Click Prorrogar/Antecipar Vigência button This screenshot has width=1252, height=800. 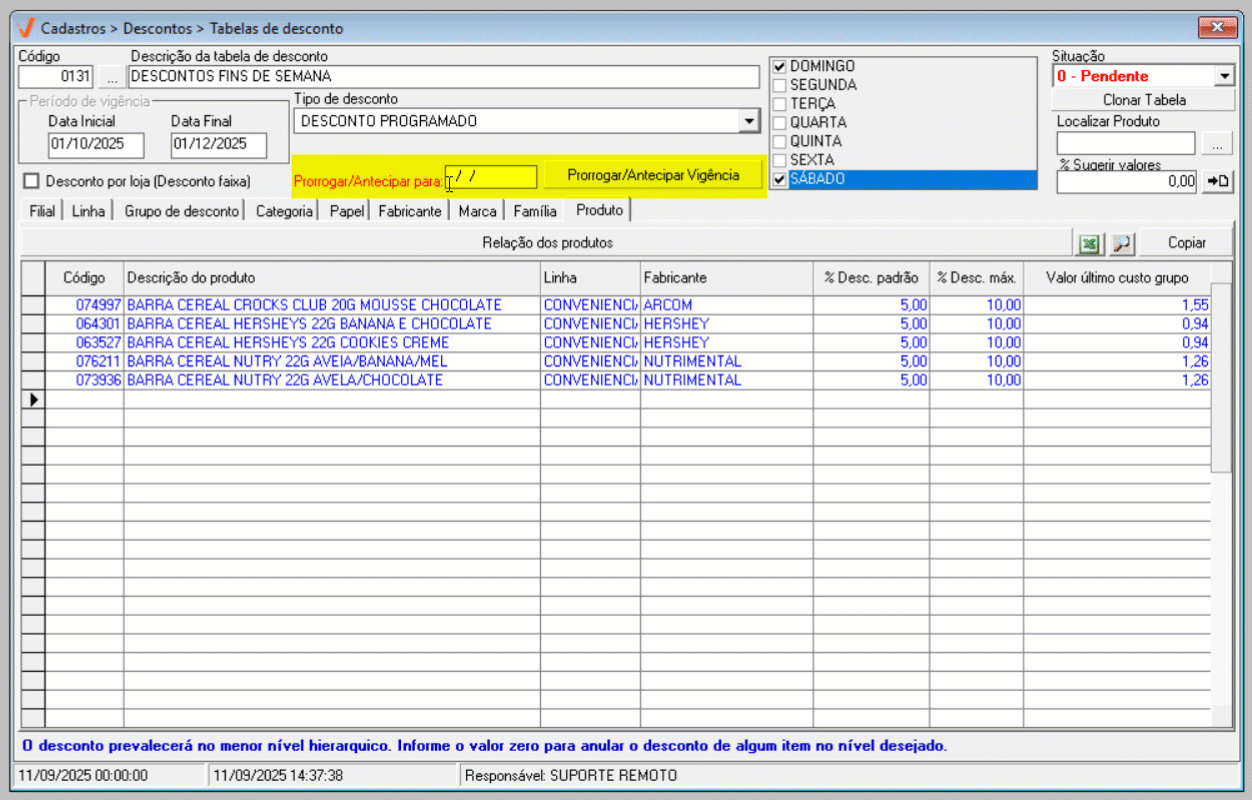653,175
